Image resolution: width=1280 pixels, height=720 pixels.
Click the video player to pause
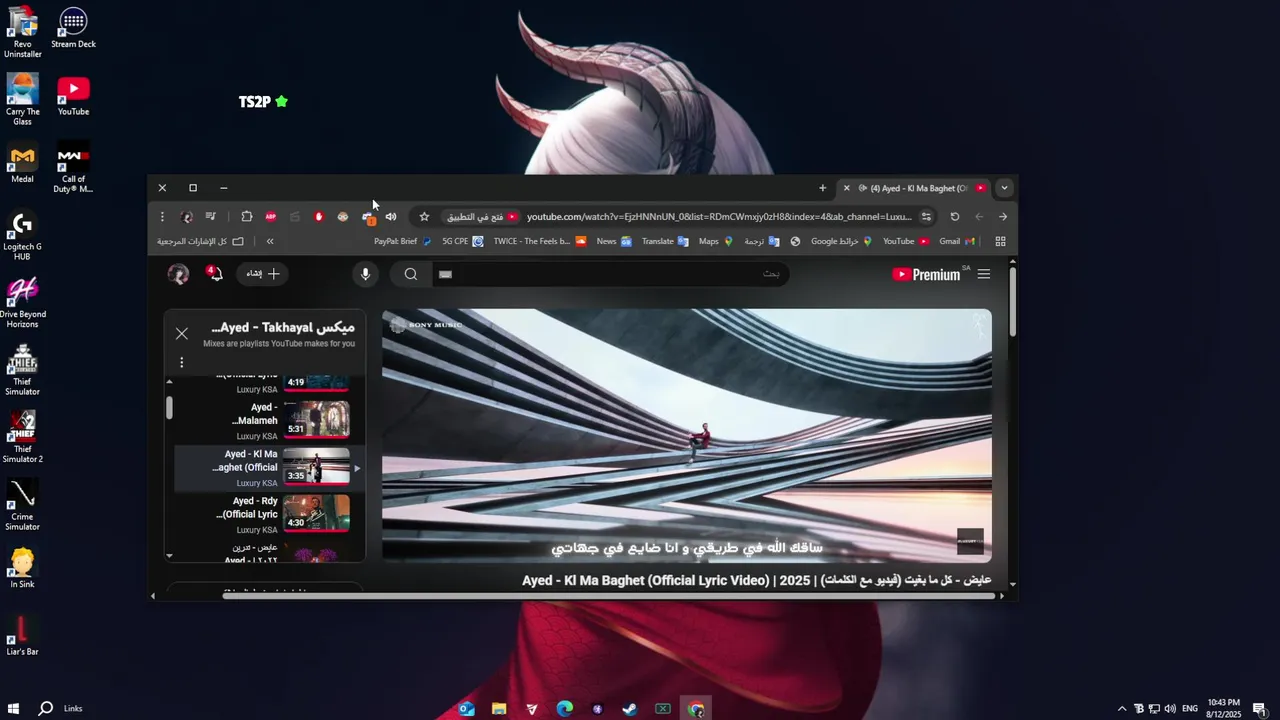click(687, 436)
